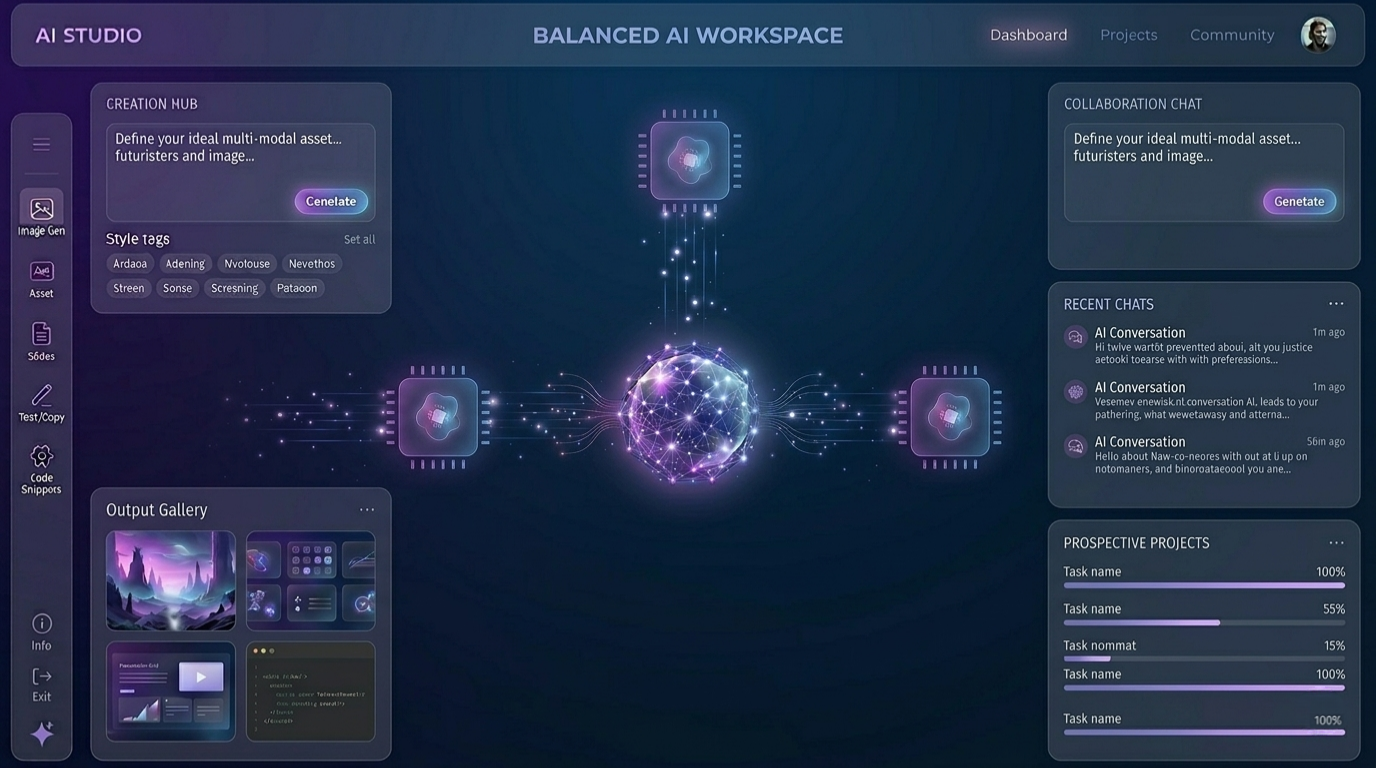
Task: Click the left chip node icon
Action: point(438,417)
